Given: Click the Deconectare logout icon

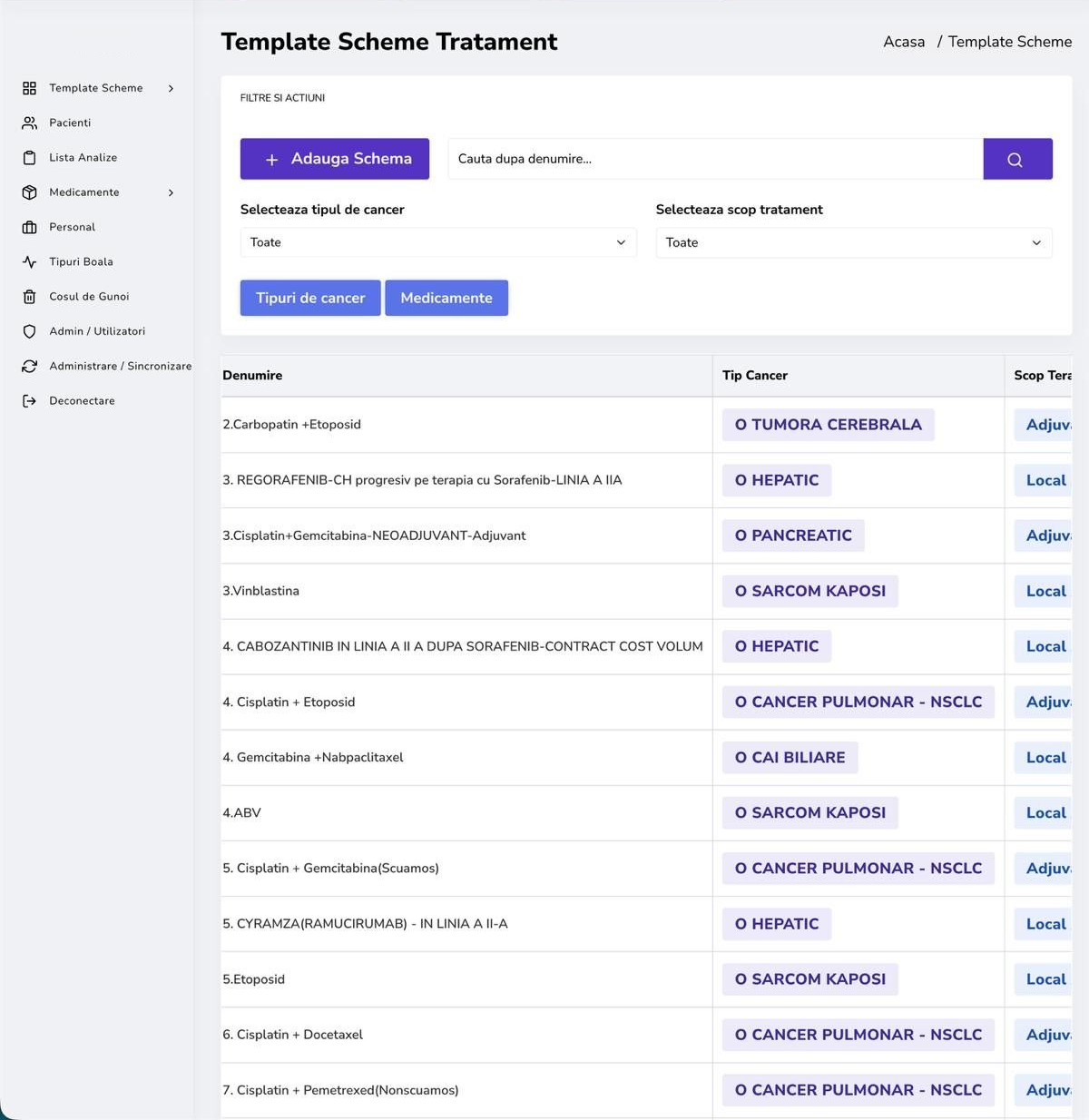Looking at the screenshot, I should (29, 401).
